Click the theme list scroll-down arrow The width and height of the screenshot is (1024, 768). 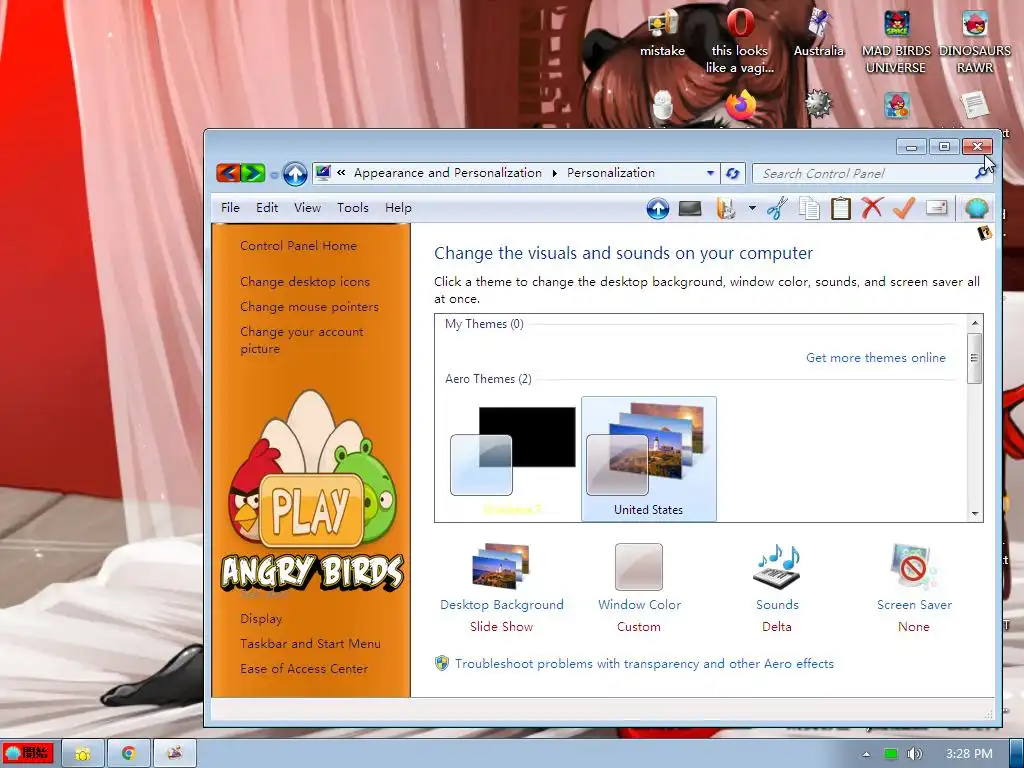click(x=975, y=514)
